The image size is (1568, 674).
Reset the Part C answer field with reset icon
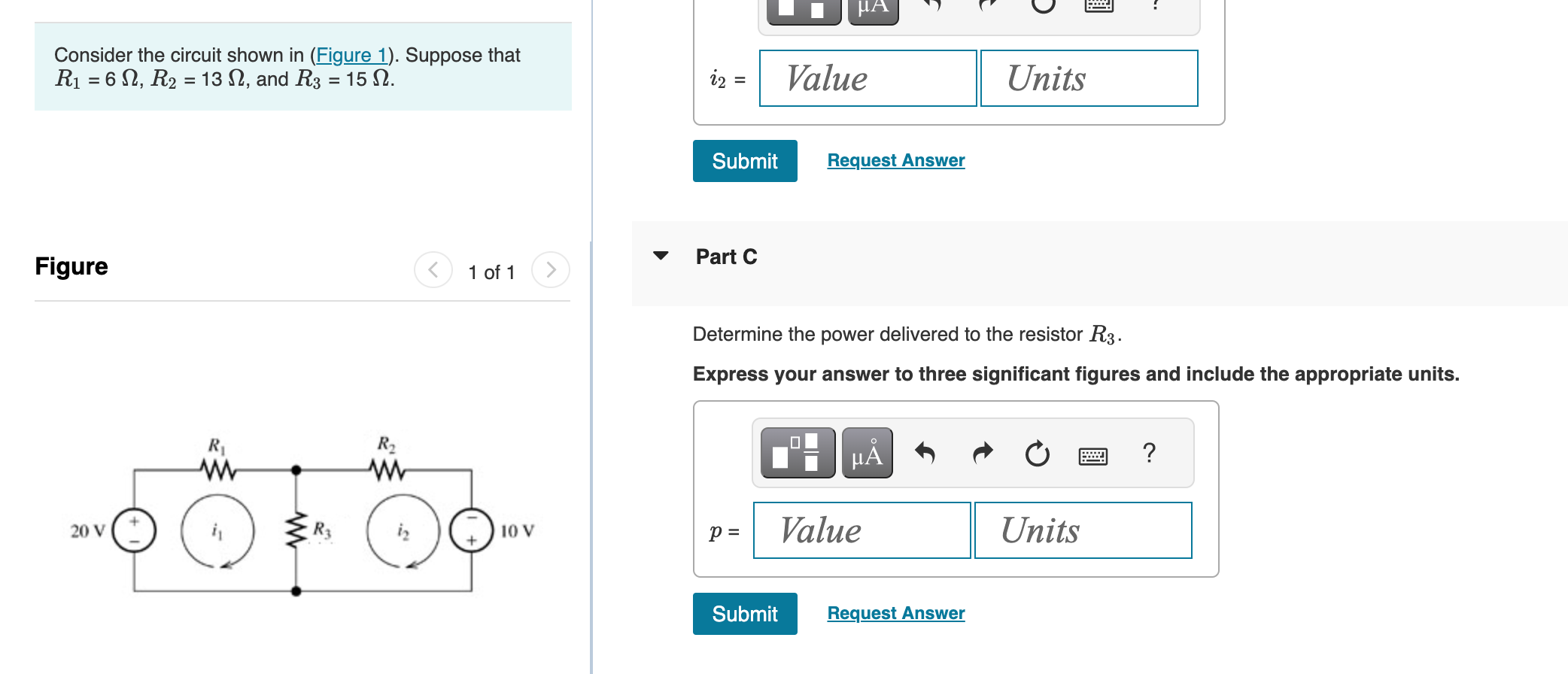[x=1037, y=452]
